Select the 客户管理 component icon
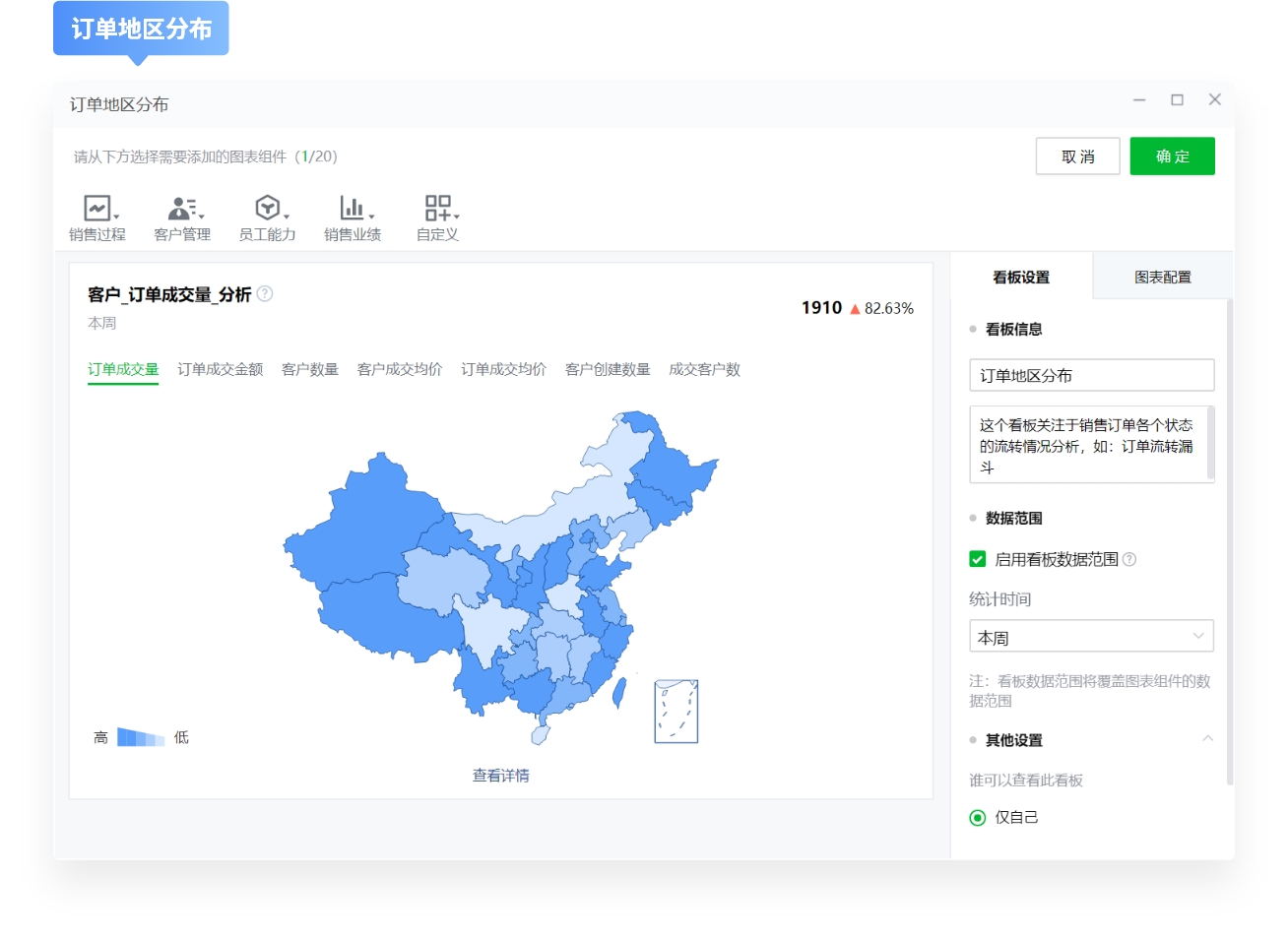The width and height of the screenshot is (1288, 937). [x=181, y=209]
